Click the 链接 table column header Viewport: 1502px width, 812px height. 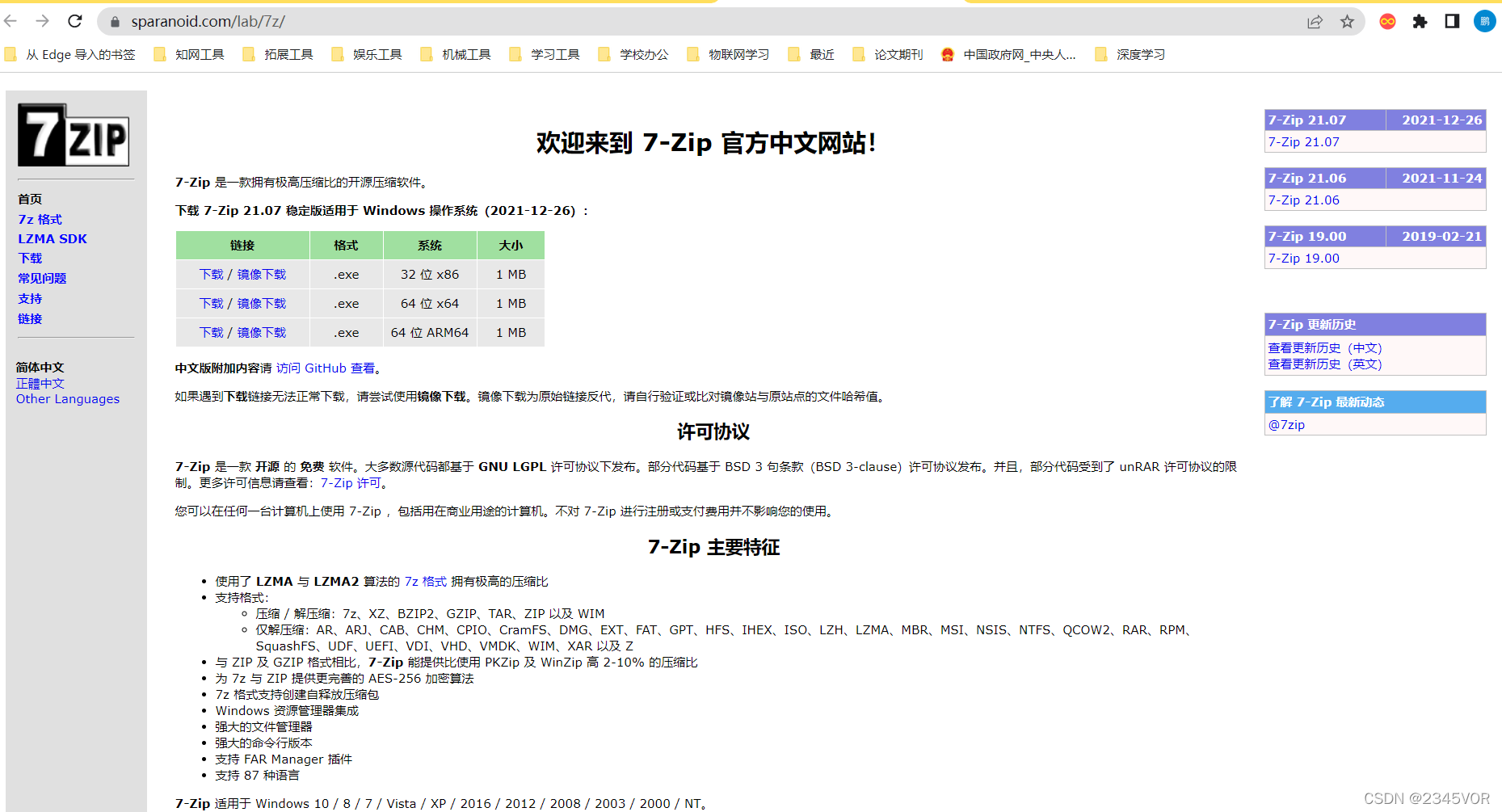pyautogui.click(x=242, y=245)
